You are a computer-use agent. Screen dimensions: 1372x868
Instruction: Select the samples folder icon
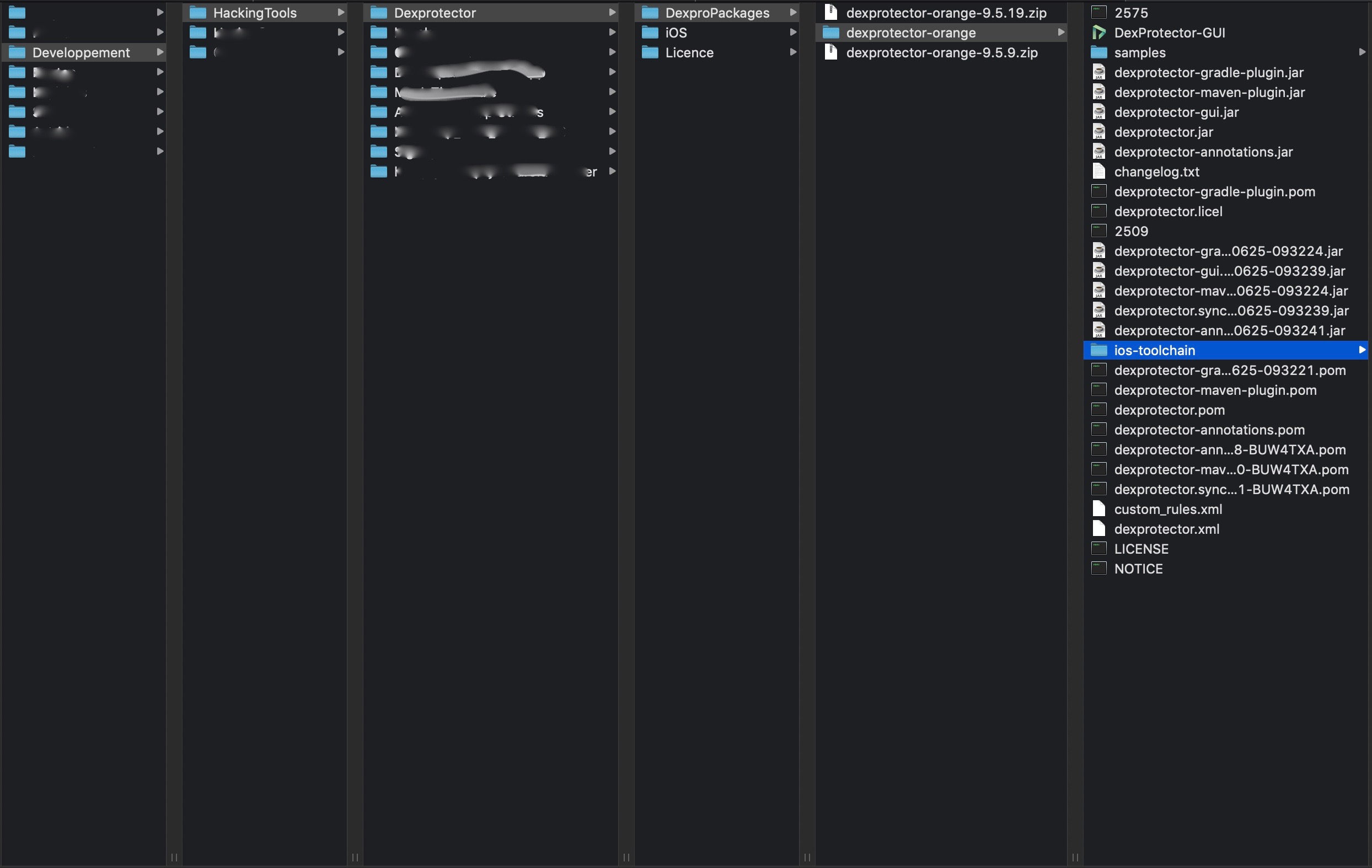(1098, 52)
